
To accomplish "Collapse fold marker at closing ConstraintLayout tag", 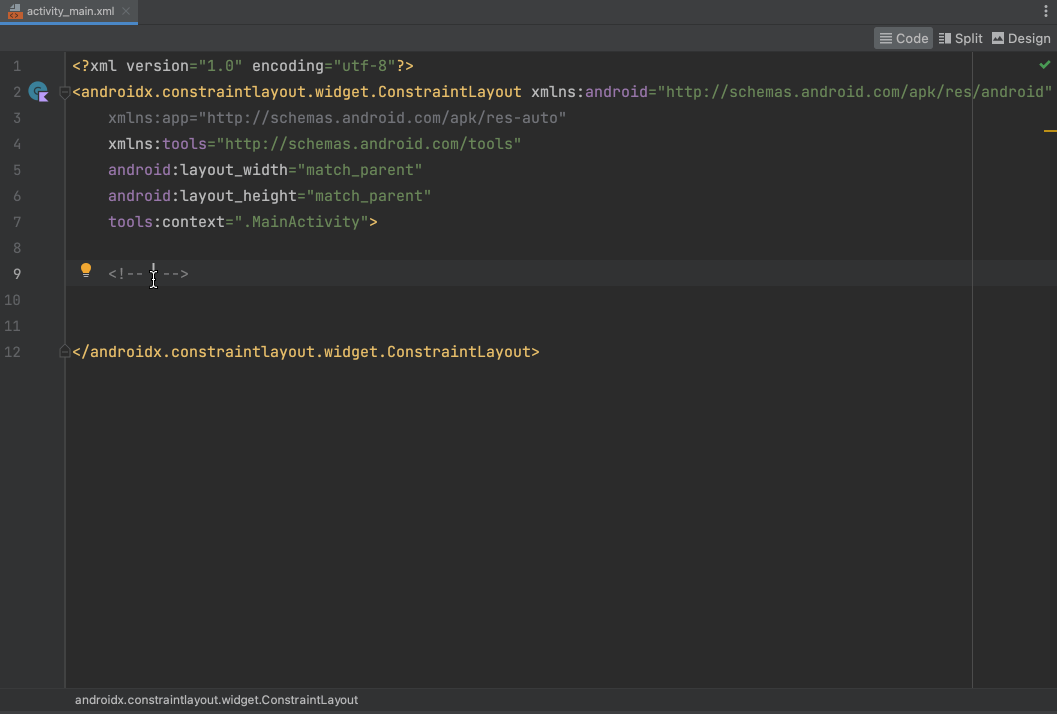I will tap(65, 351).
